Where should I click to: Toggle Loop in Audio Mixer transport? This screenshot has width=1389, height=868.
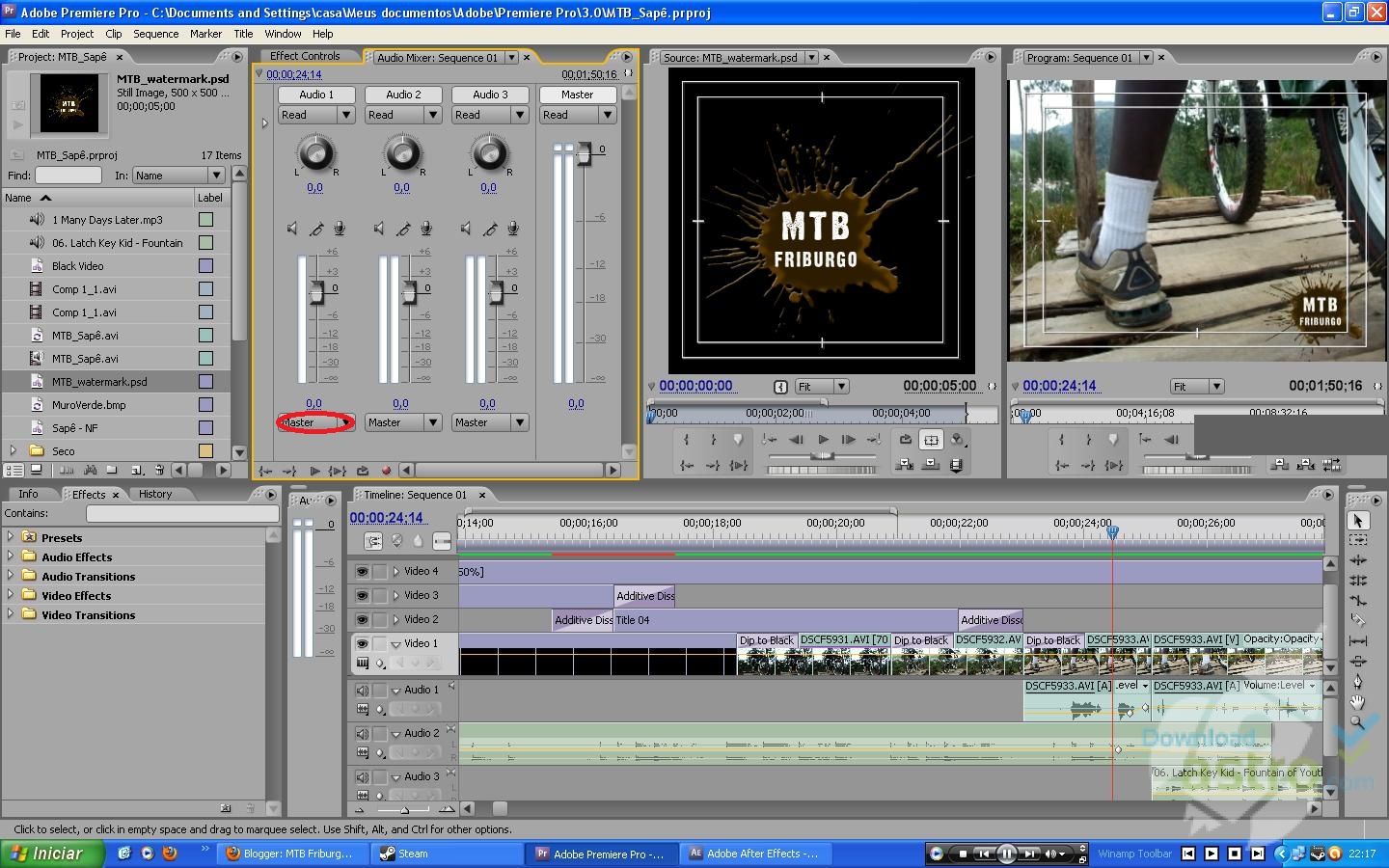[x=362, y=471]
